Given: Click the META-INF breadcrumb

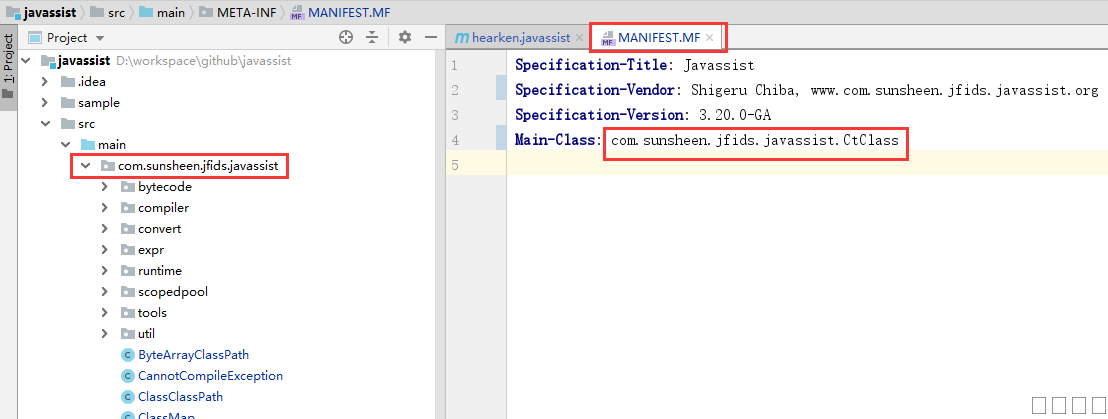Looking at the screenshot, I should (245, 12).
